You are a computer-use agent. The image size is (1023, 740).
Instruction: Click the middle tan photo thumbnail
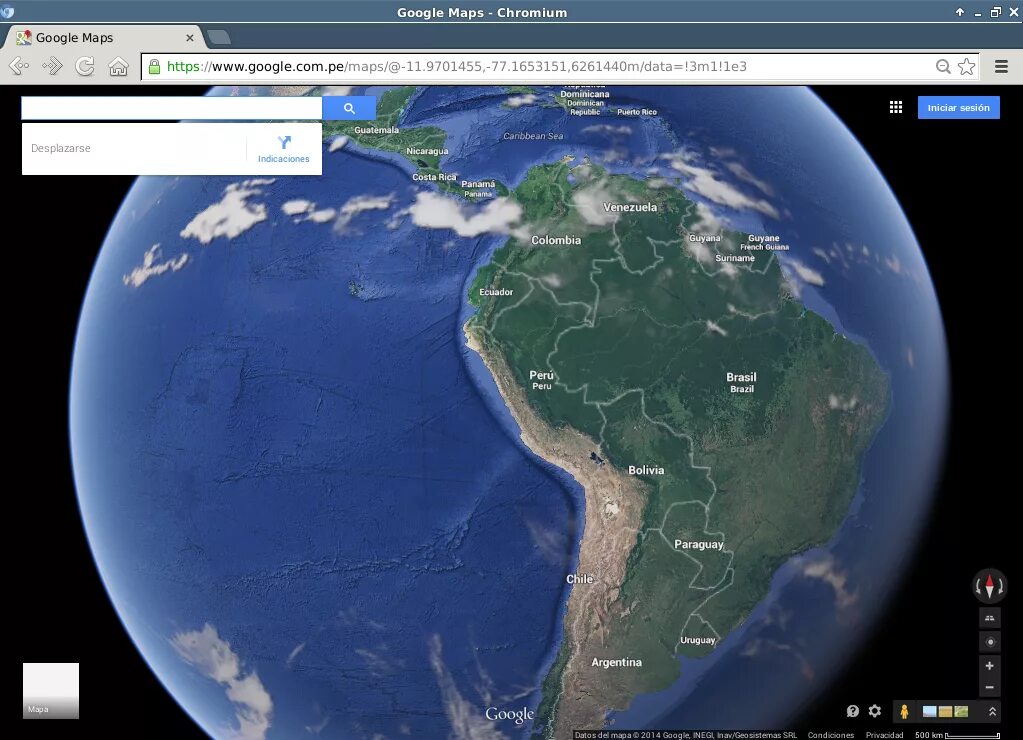[x=945, y=711]
